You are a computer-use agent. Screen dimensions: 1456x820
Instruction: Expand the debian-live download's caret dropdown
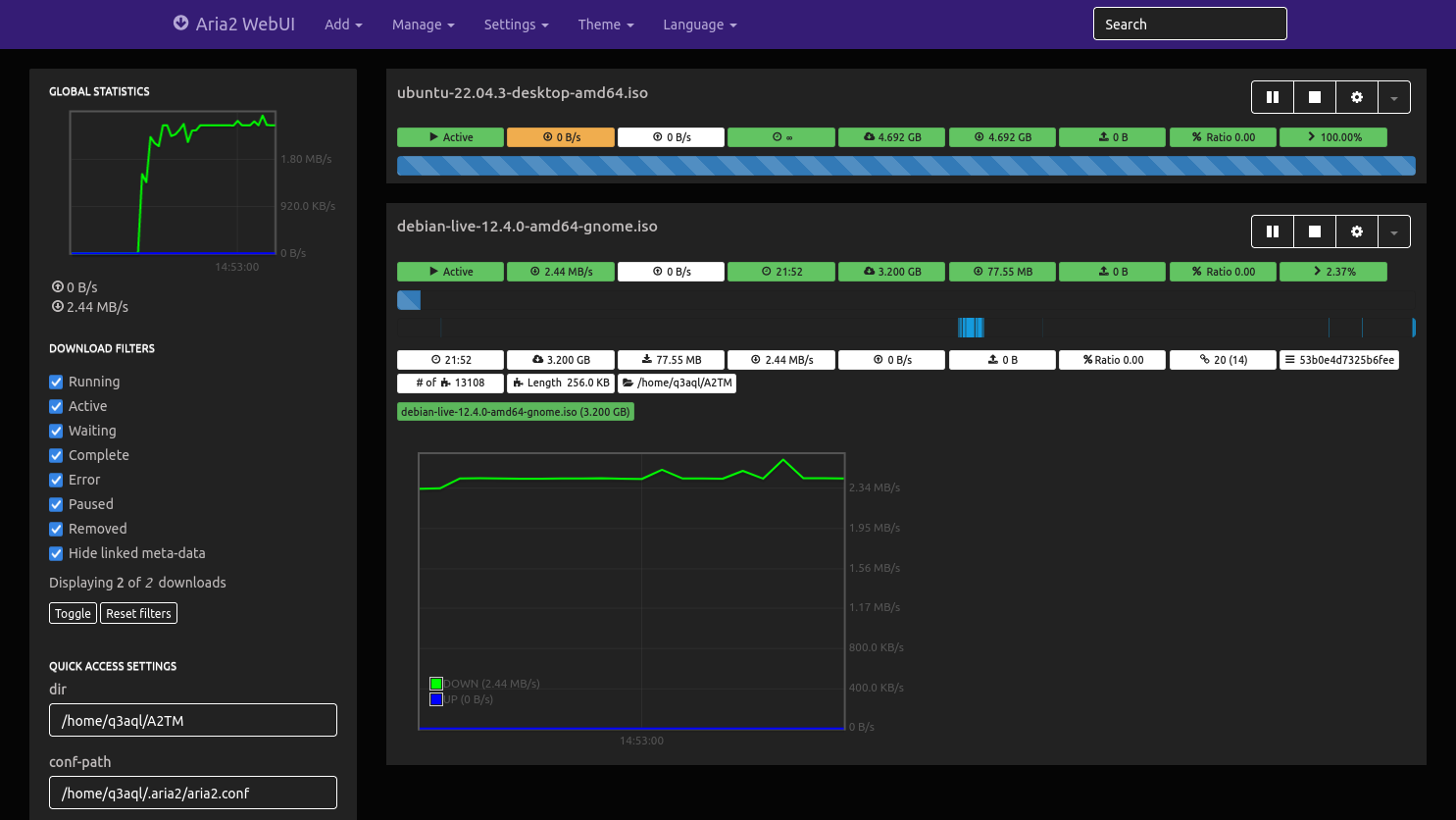pyautogui.click(x=1394, y=231)
